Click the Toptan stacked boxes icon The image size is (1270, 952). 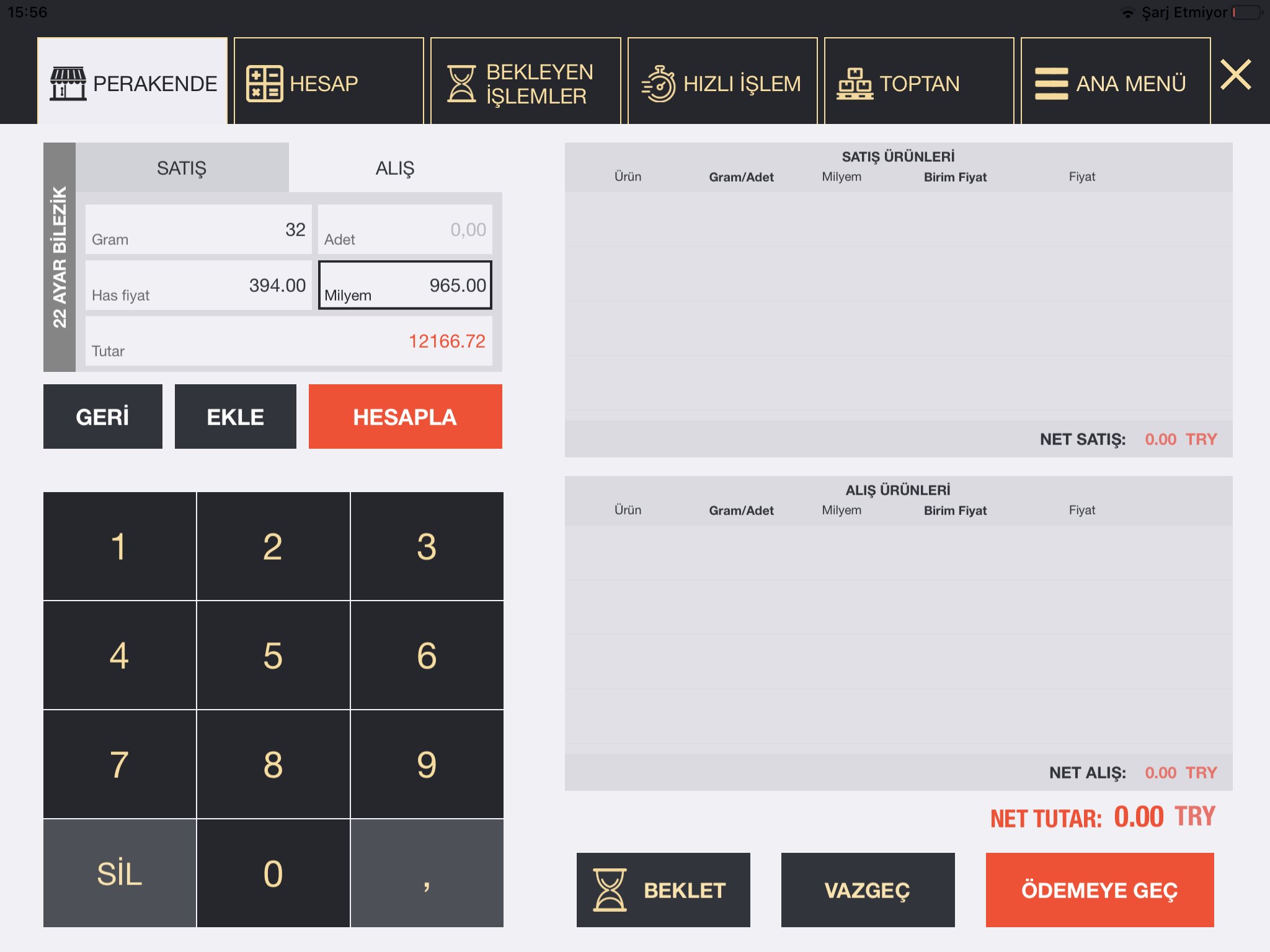tap(855, 83)
